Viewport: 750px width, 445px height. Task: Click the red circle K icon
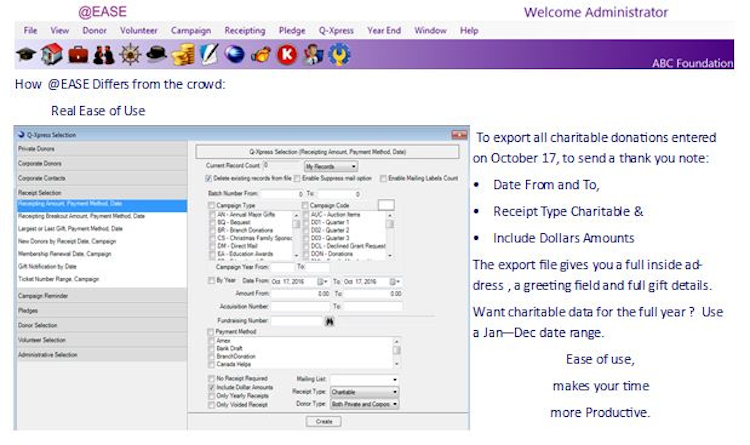pos(287,55)
